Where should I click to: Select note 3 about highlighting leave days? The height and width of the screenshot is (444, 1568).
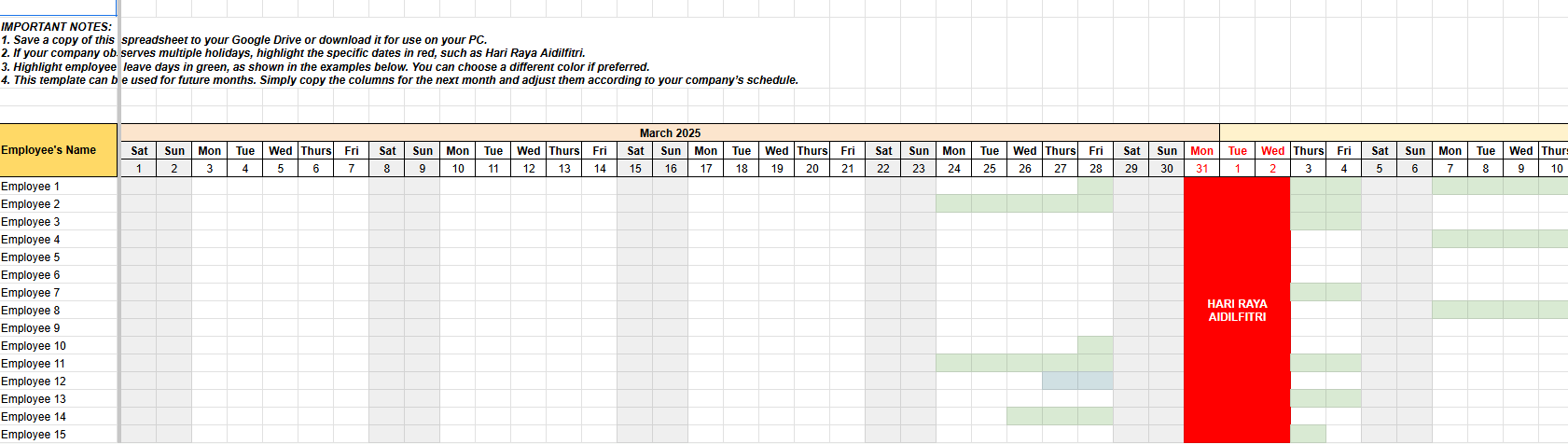click(326, 67)
